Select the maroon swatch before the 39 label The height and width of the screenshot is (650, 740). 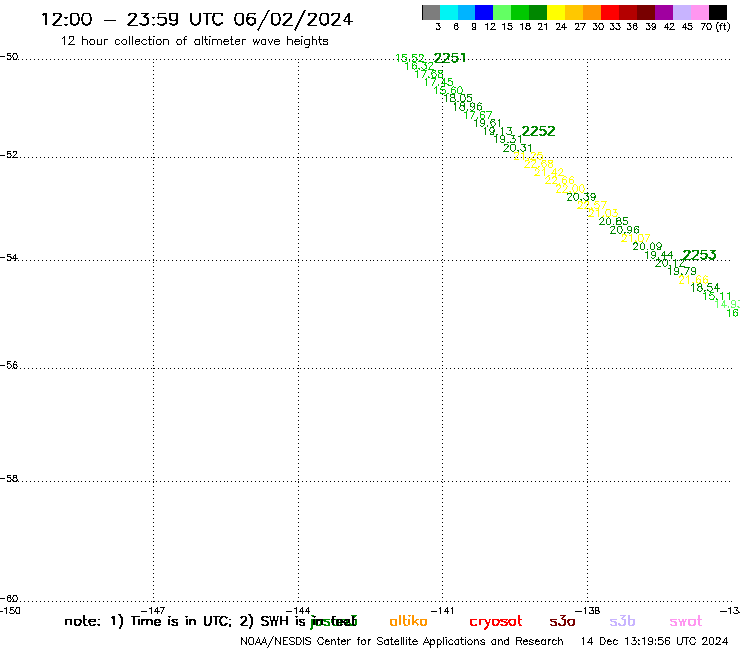point(646,13)
